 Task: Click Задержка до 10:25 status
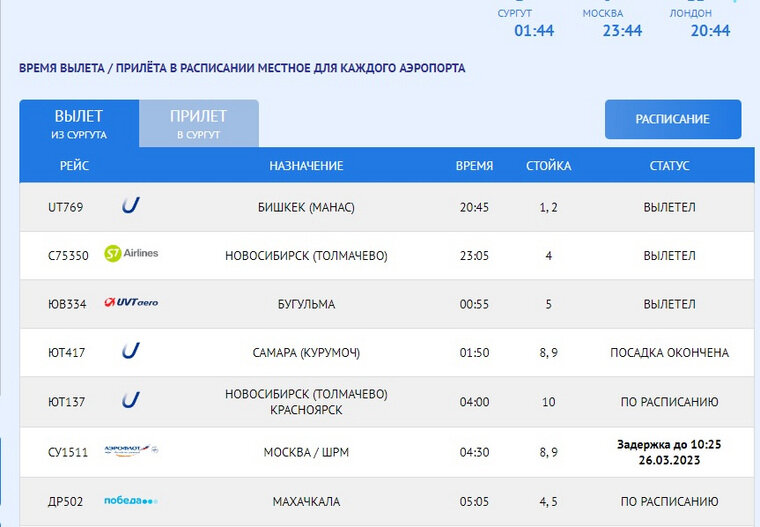(669, 452)
